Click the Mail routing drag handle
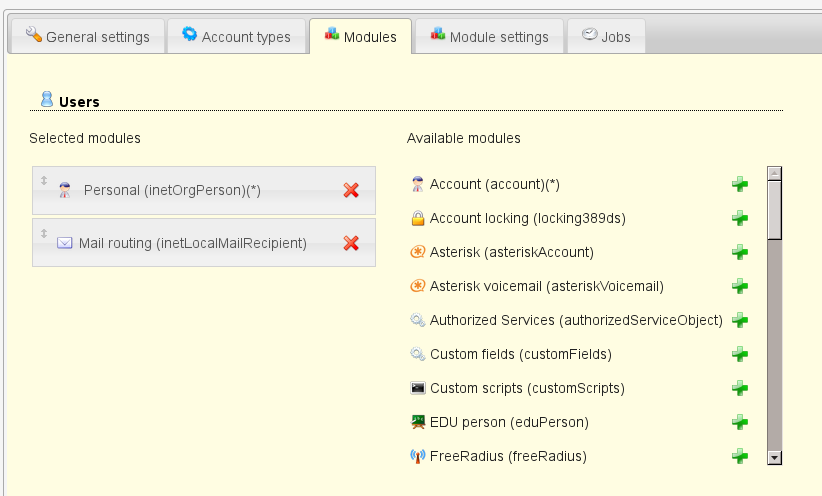The height and width of the screenshot is (496, 822). tap(44, 233)
